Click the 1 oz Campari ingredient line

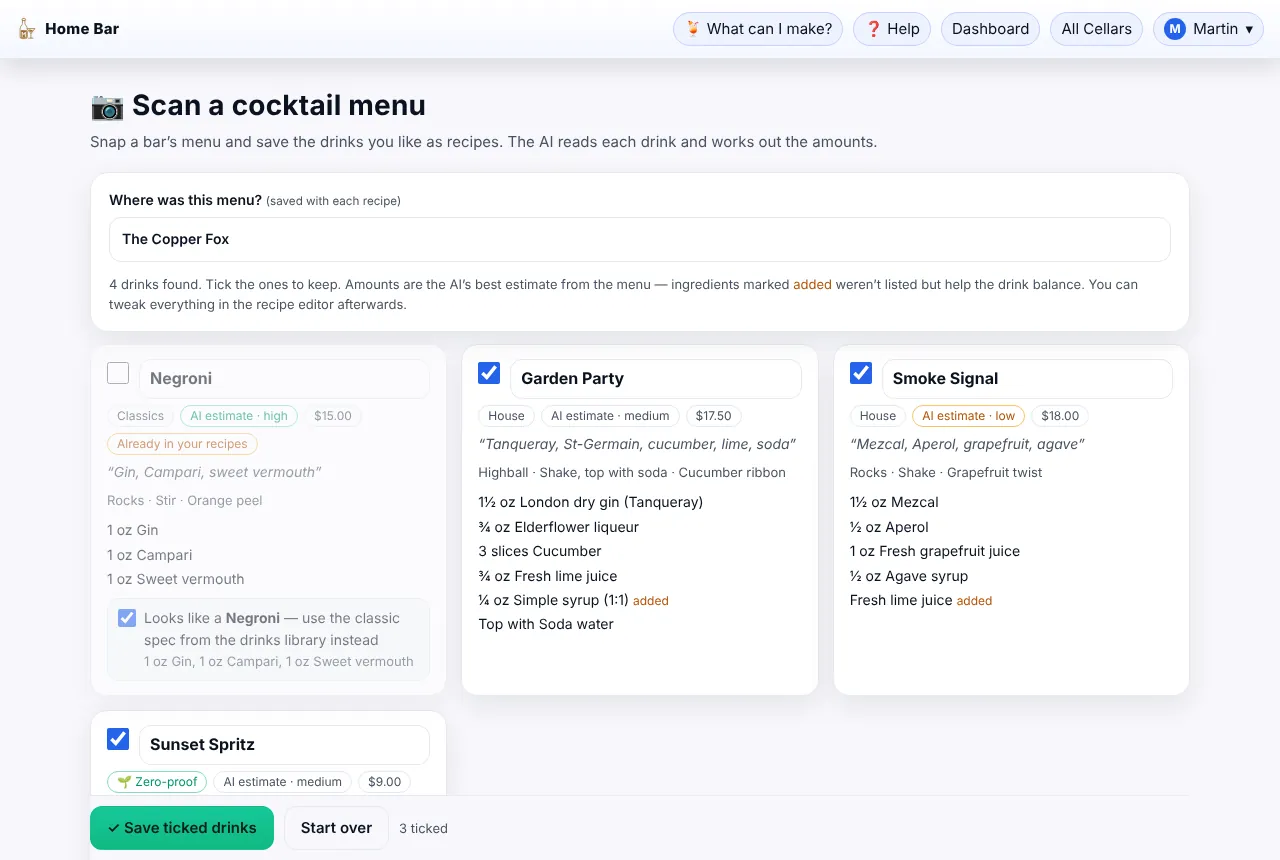tap(150, 555)
